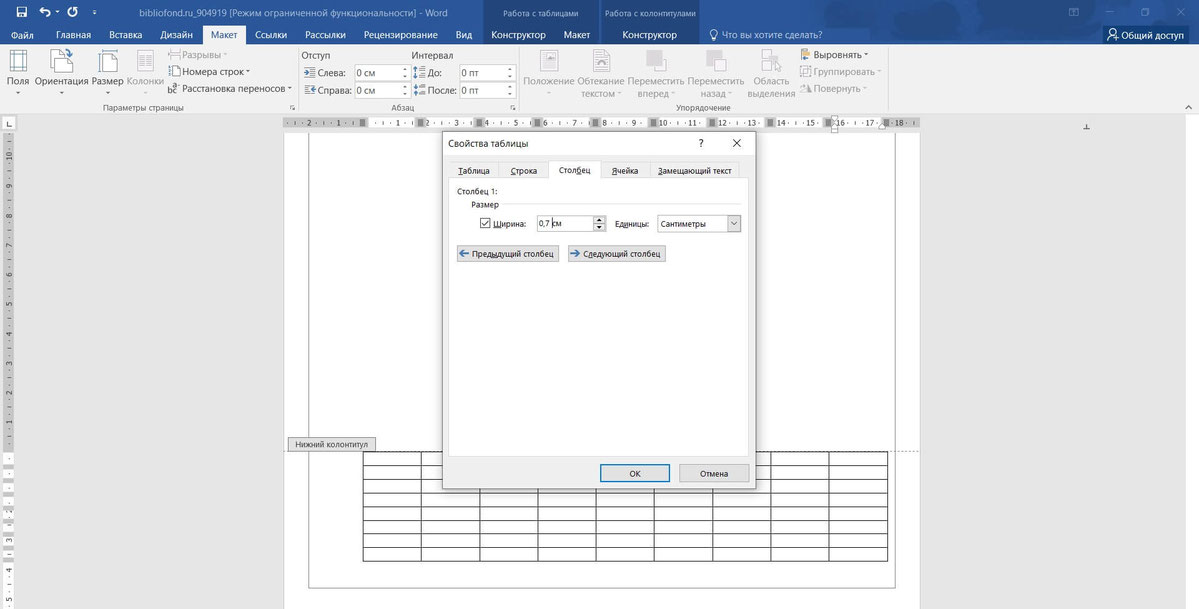Switch to the Ячейка tab
The width and height of the screenshot is (1199, 609).
[625, 171]
